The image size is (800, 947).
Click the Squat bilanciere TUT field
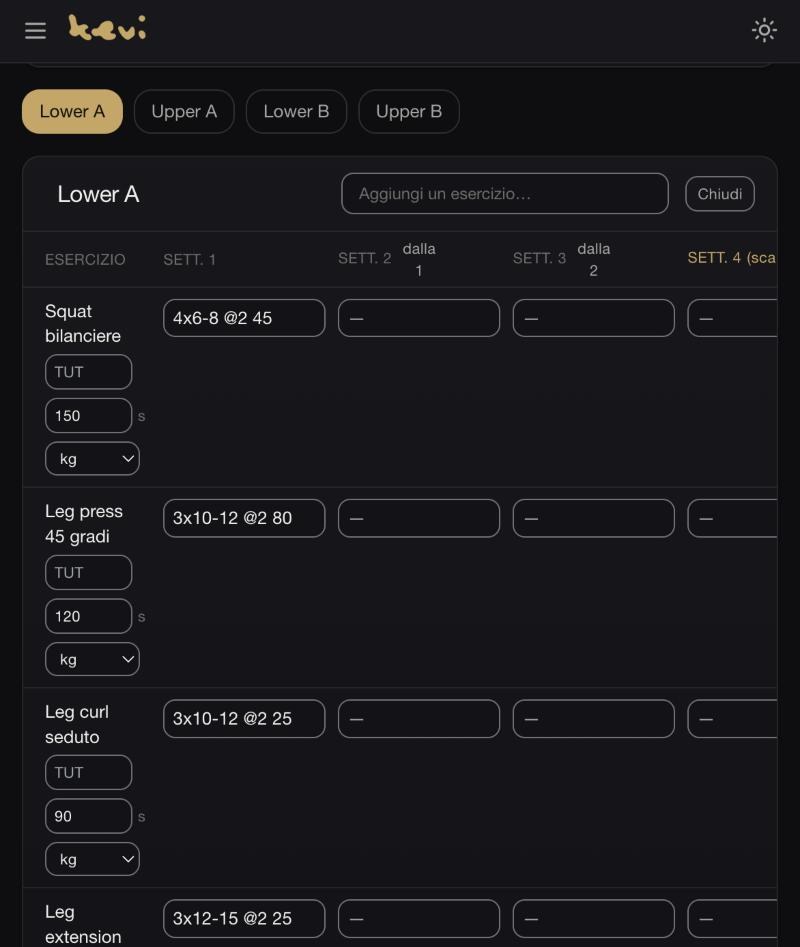[88, 372]
